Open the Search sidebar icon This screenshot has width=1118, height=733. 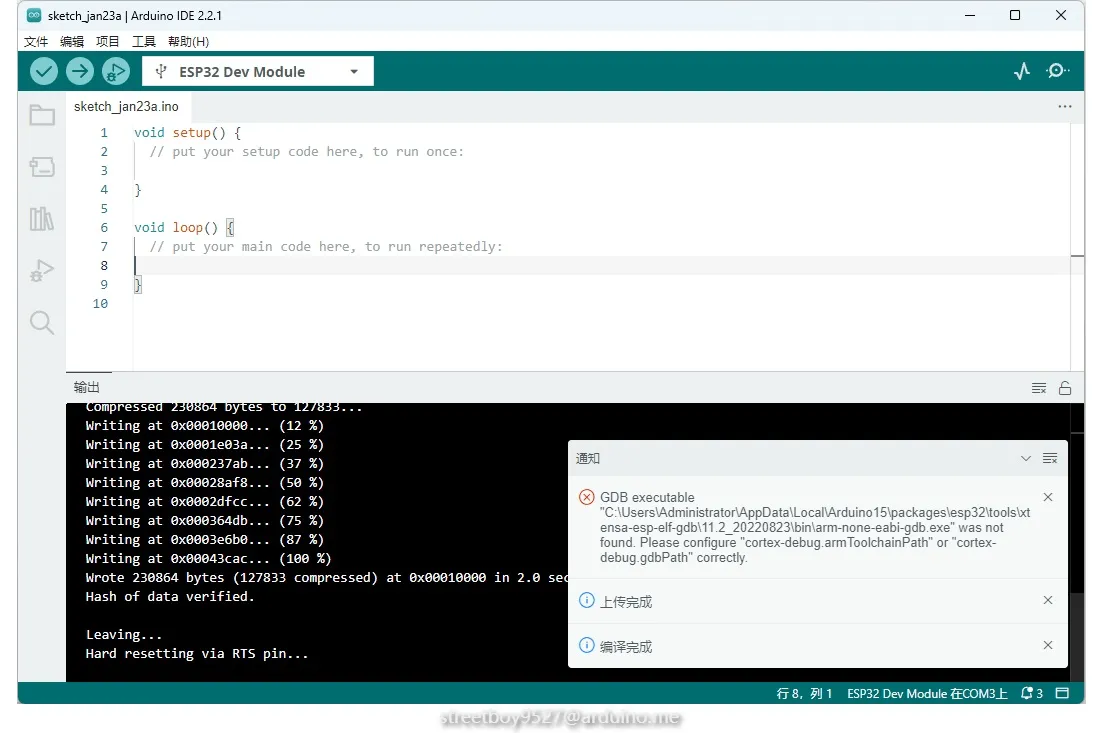click(41, 322)
